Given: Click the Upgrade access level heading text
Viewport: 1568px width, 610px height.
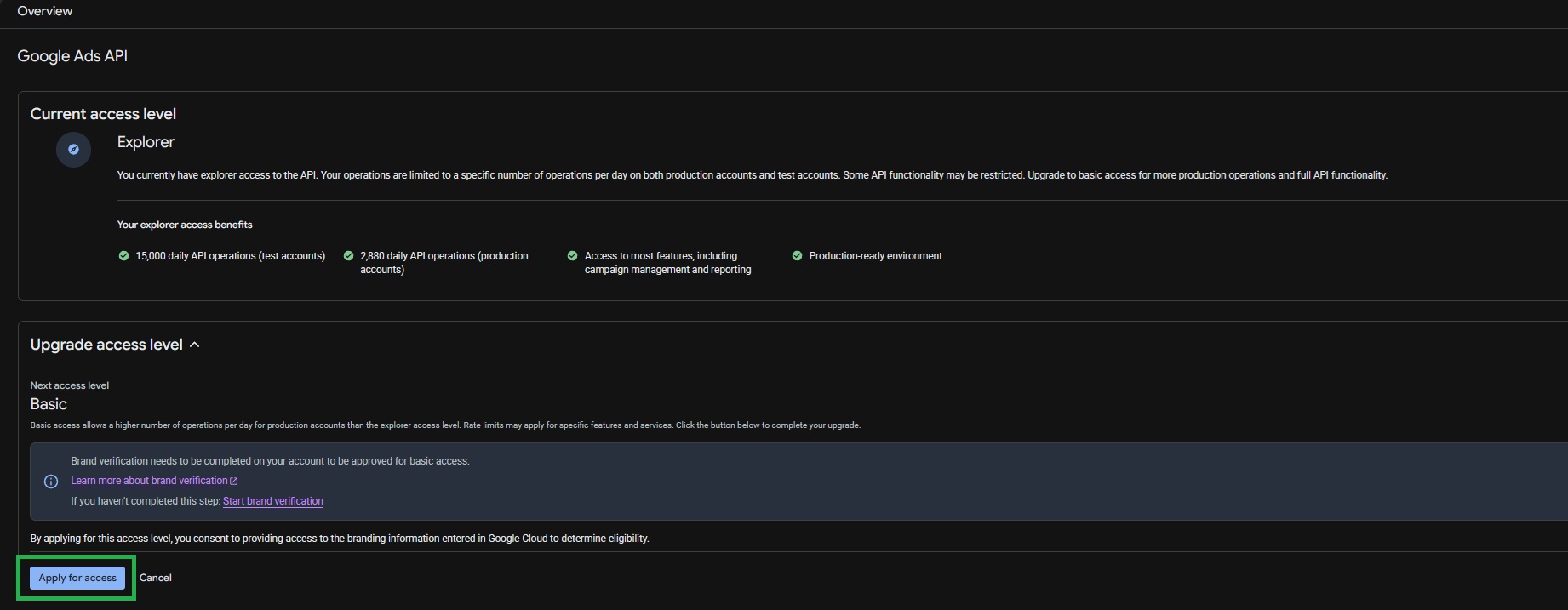Looking at the screenshot, I should [x=106, y=345].
